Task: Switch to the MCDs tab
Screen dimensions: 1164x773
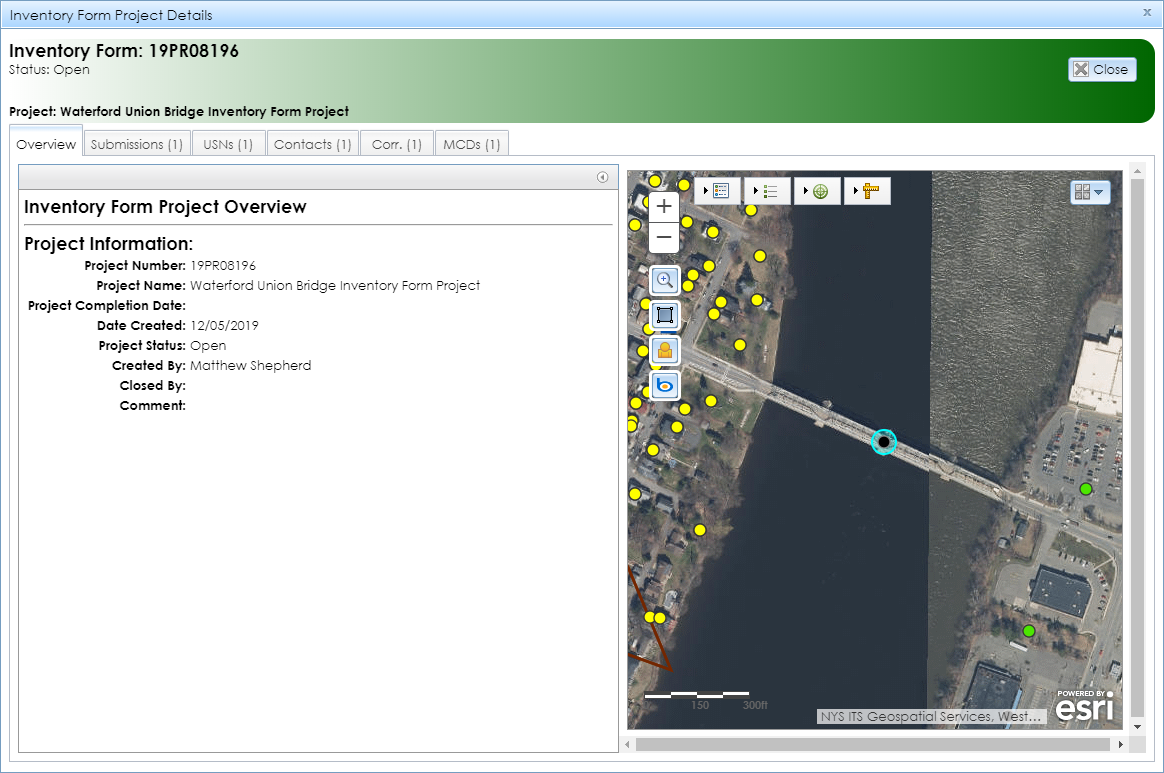Action: [x=471, y=143]
